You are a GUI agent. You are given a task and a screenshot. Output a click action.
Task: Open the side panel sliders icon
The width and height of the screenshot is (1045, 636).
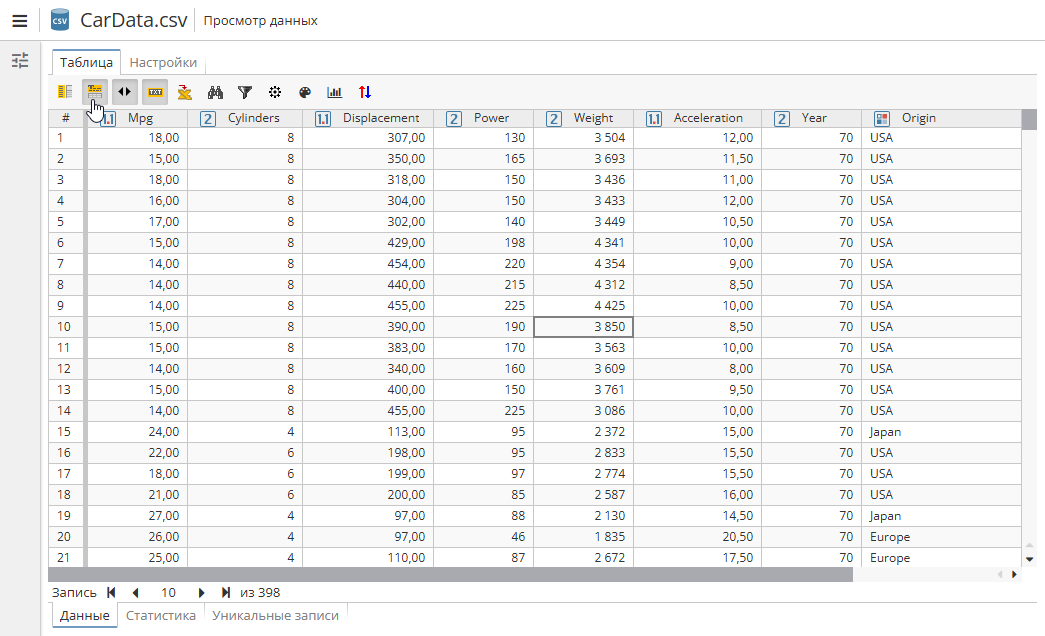click(20, 61)
